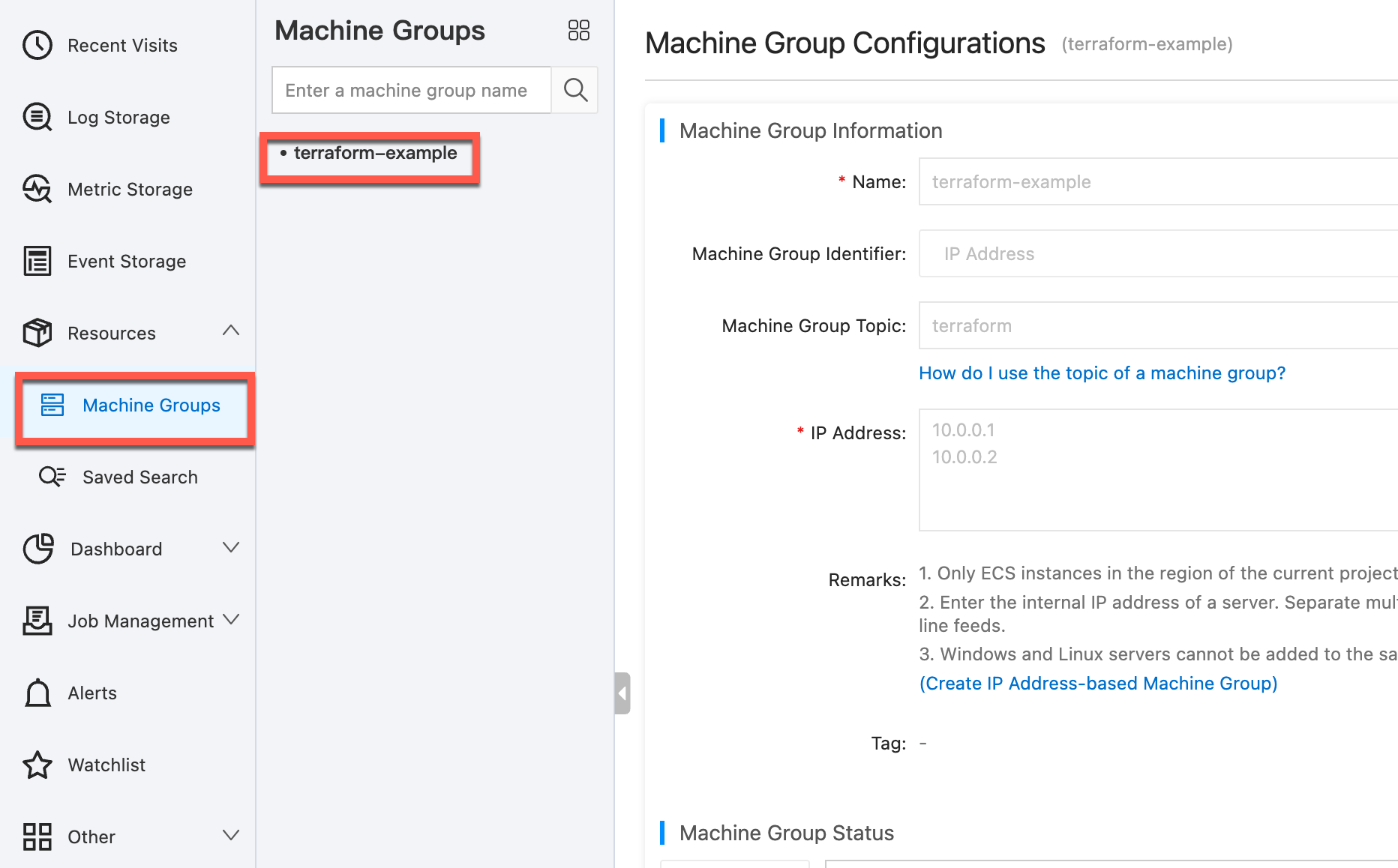Image resolution: width=1398 pixels, height=868 pixels.
Task: Click the Alerts bell icon
Action: pyautogui.click(x=37, y=693)
